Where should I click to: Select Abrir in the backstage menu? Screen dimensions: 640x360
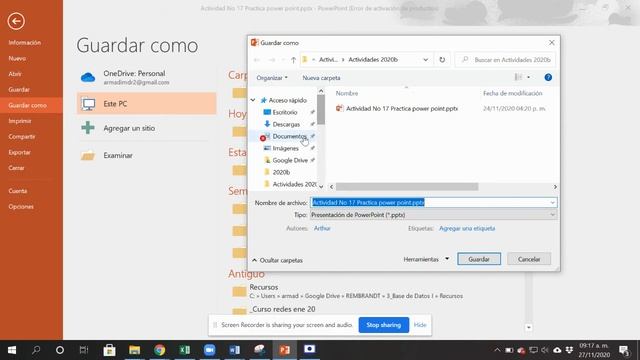[15, 74]
